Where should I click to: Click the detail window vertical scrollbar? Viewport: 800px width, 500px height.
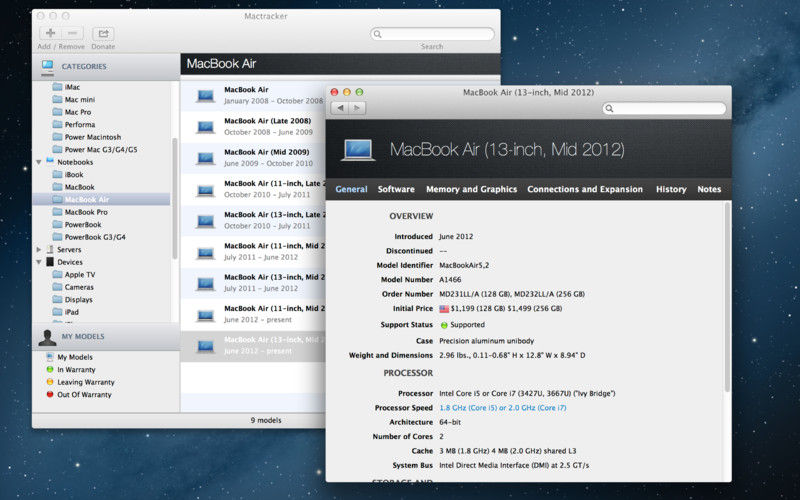(x=727, y=297)
